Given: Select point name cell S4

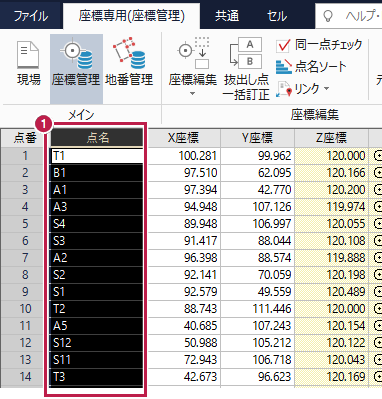Looking at the screenshot, I should coord(97,224).
